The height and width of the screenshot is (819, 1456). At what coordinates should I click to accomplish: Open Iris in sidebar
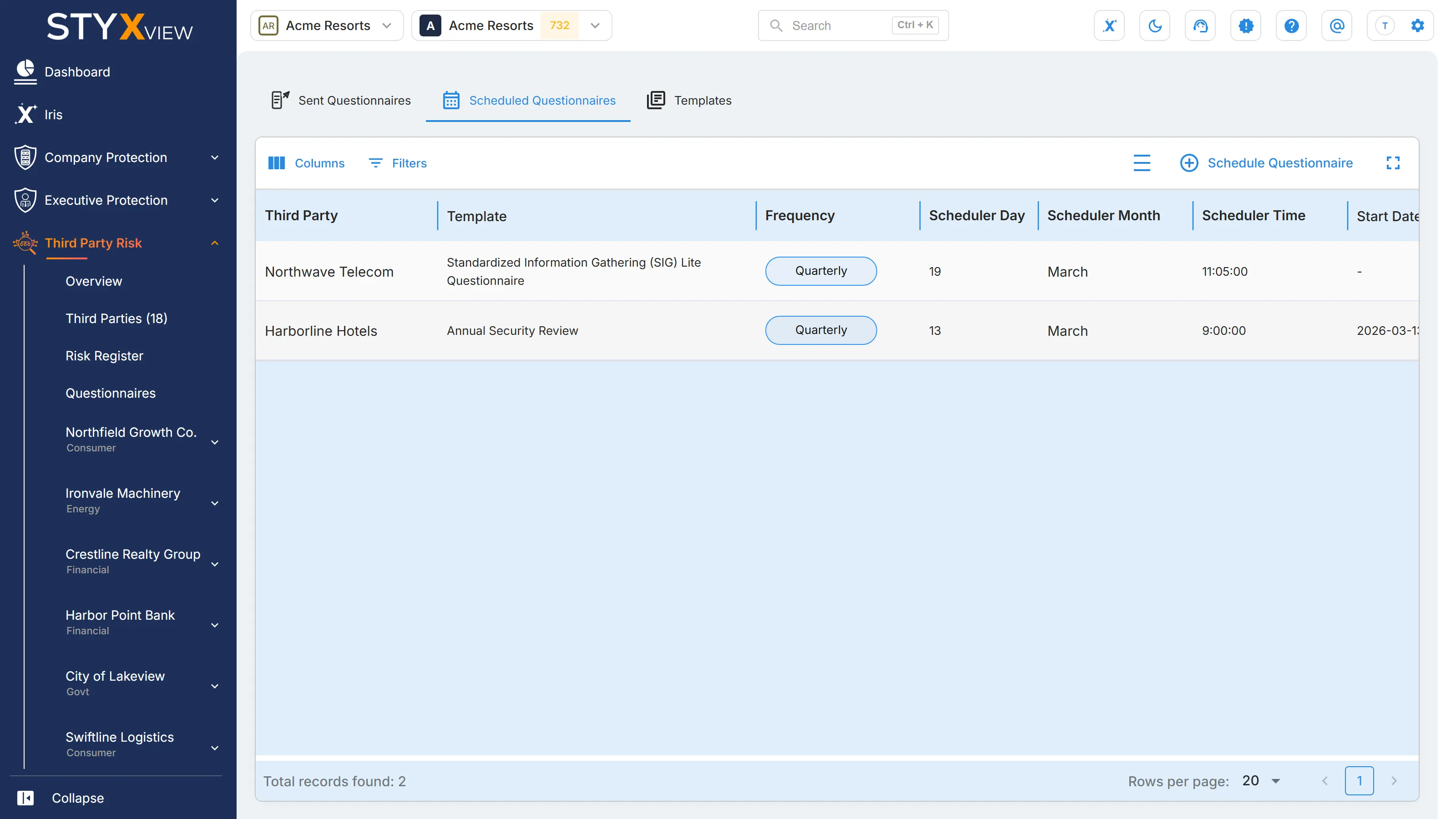coord(118,114)
